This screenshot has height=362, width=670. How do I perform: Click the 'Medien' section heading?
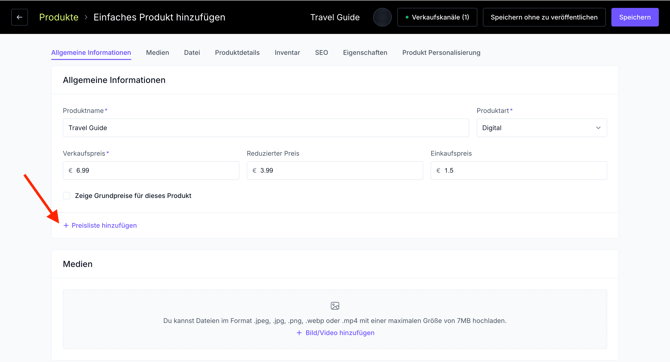click(77, 264)
